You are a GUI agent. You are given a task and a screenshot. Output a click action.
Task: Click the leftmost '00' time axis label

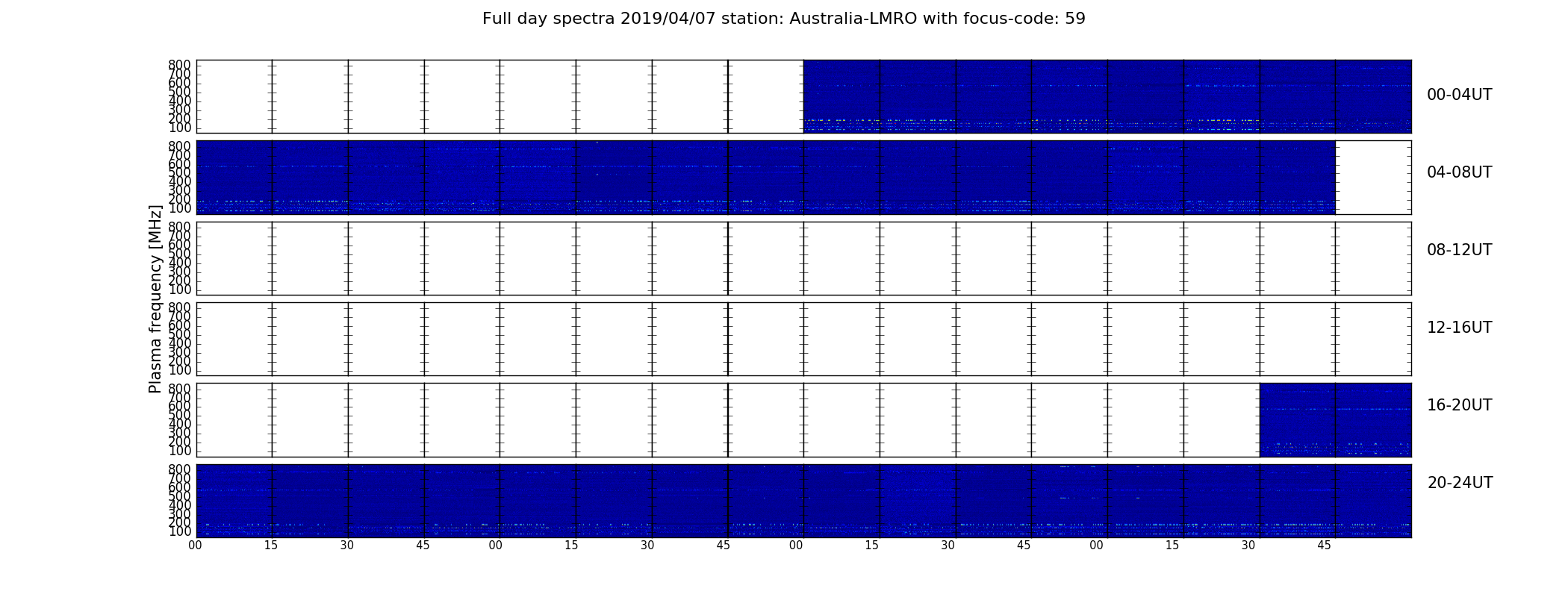pyautogui.click(x=195, y=546)
